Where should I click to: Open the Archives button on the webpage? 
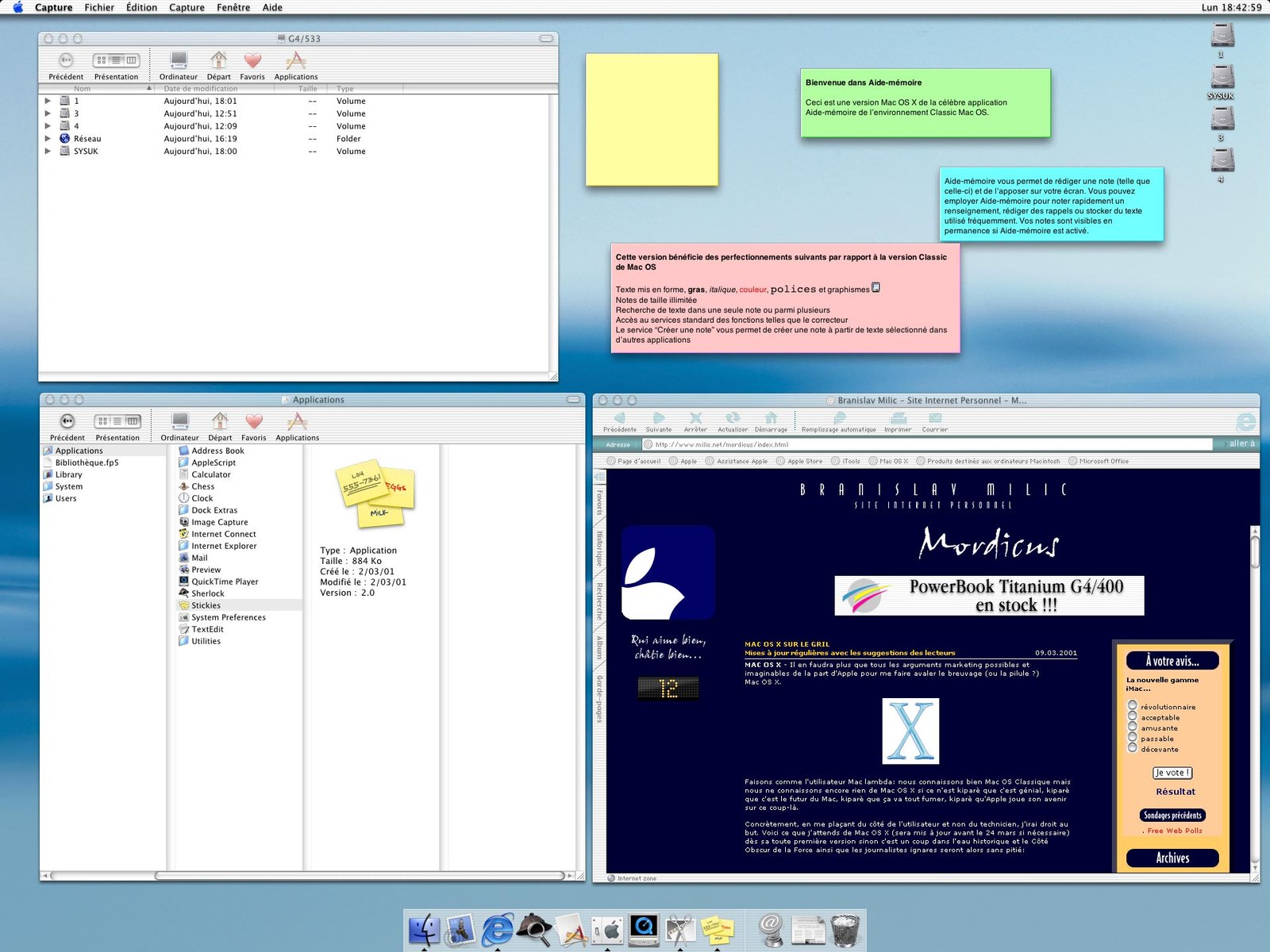pos(1172,858)
